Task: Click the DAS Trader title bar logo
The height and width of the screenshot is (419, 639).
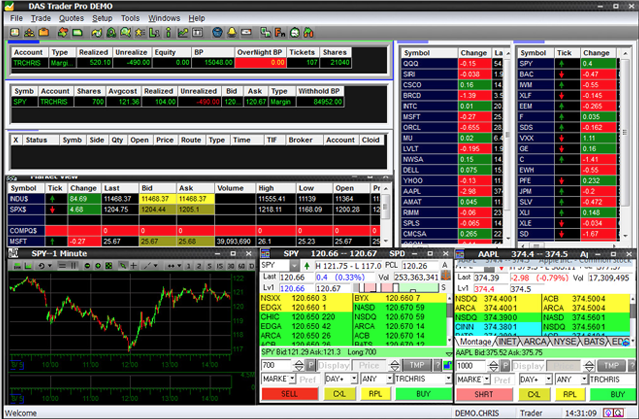Action: [9, 6]
